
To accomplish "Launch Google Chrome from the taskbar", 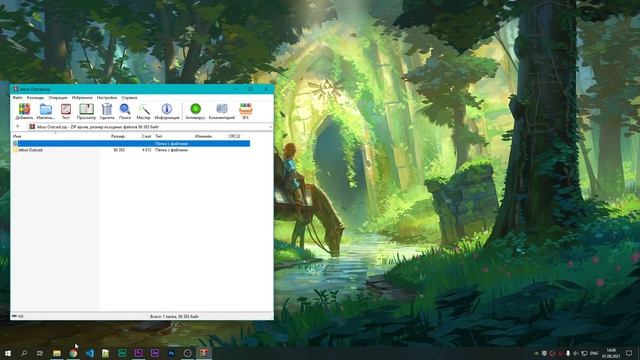I will click(73, 353).
